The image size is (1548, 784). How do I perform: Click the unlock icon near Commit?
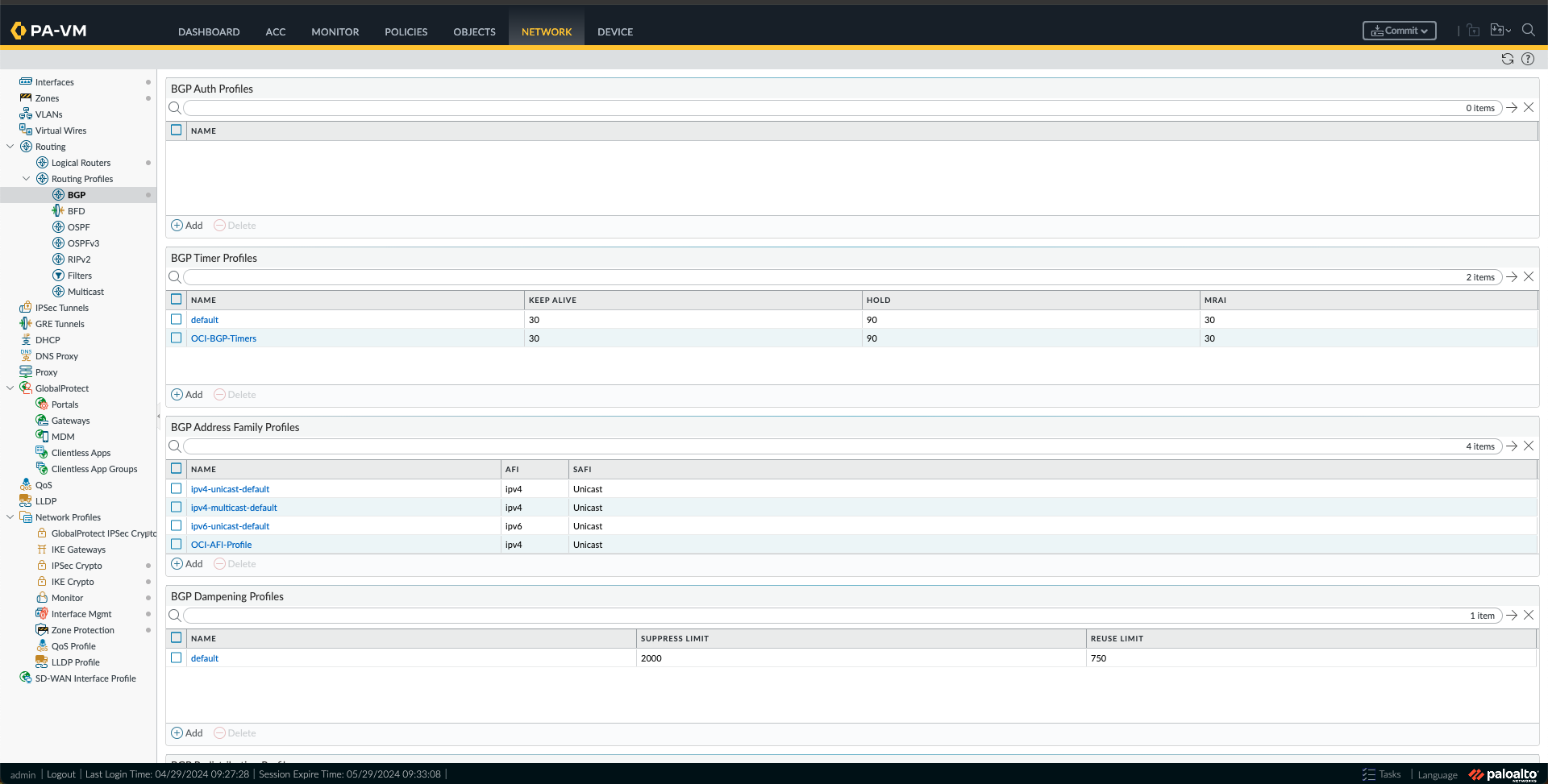click(x=1473, y=30)
